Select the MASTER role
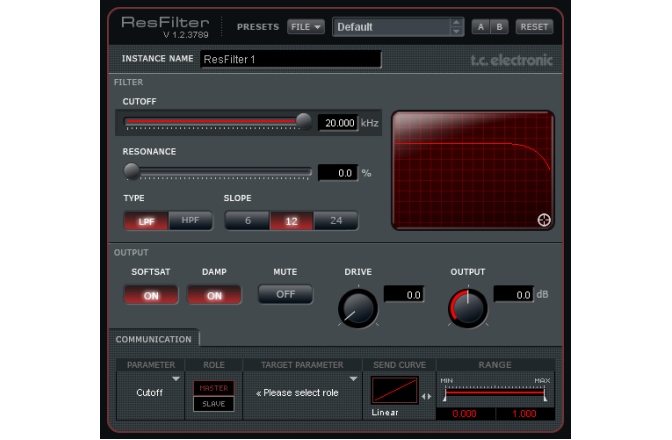This screenshot has height=440, width=672. [x=213, y=388]
